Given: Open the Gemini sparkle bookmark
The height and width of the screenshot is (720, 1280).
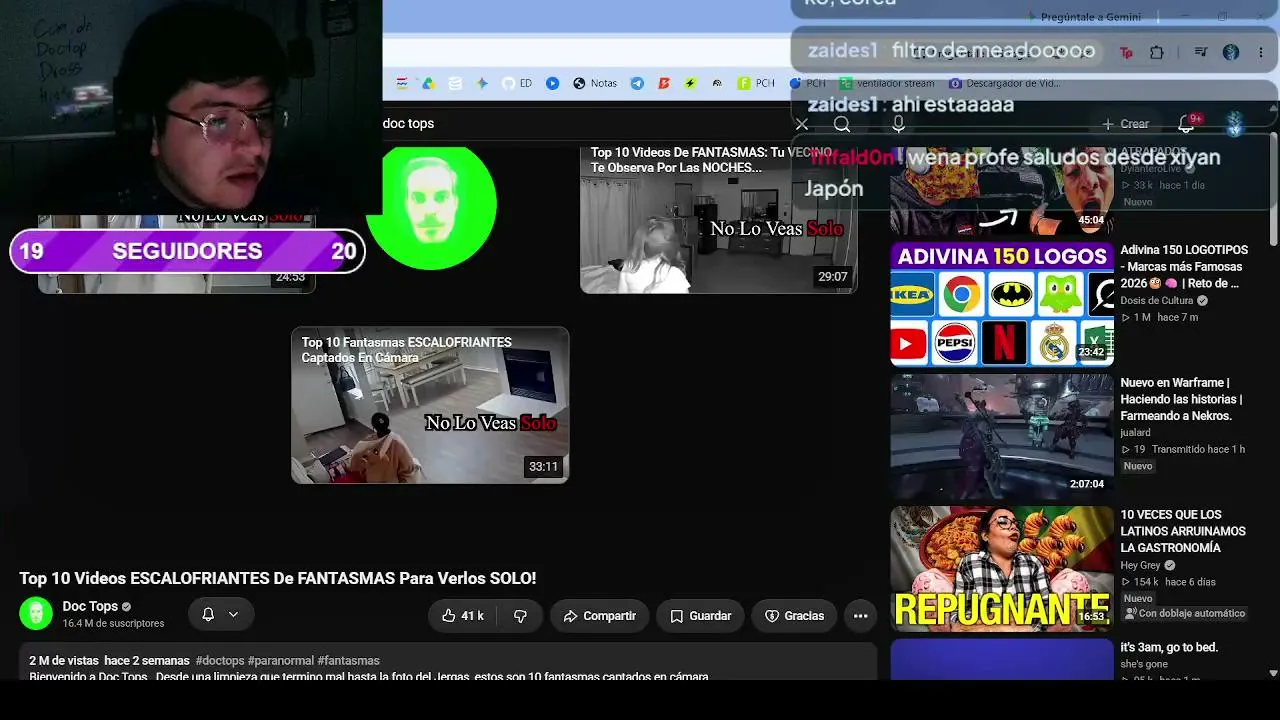Looking at the screenshot, I should (x=482, y=83).
